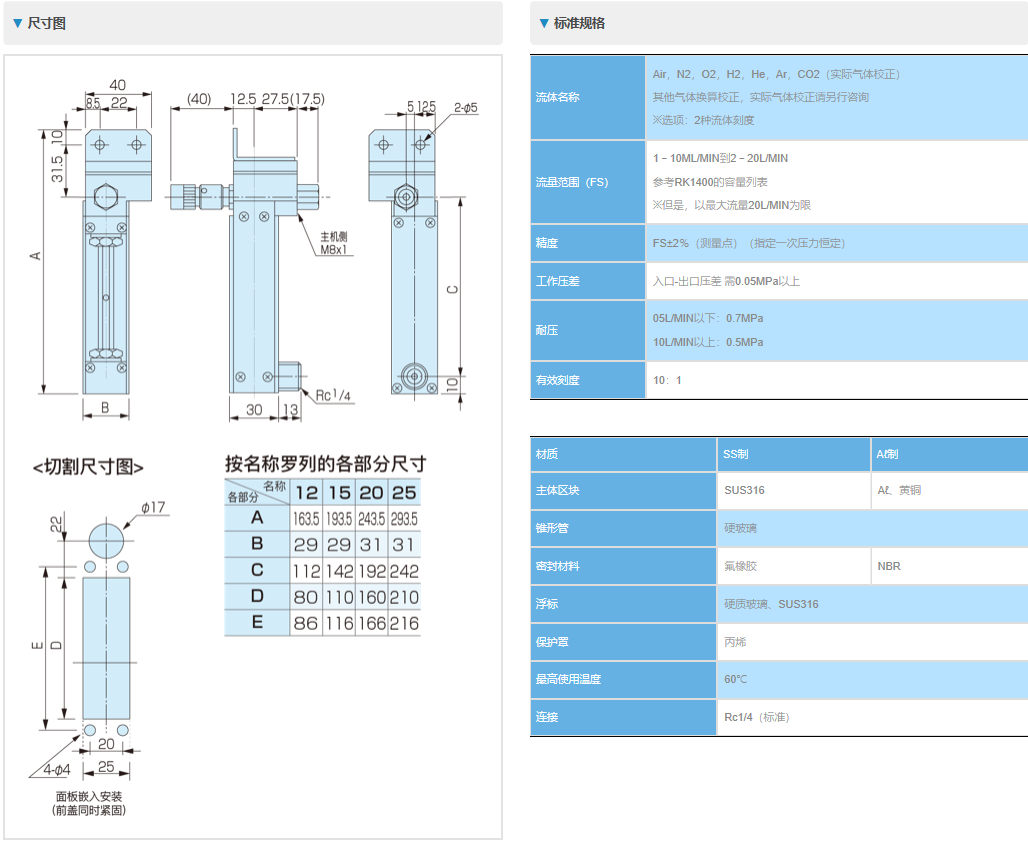Select the 主体区块 row label
The width and height of the screenshot is (1028, 844).
tap(623, 491)
